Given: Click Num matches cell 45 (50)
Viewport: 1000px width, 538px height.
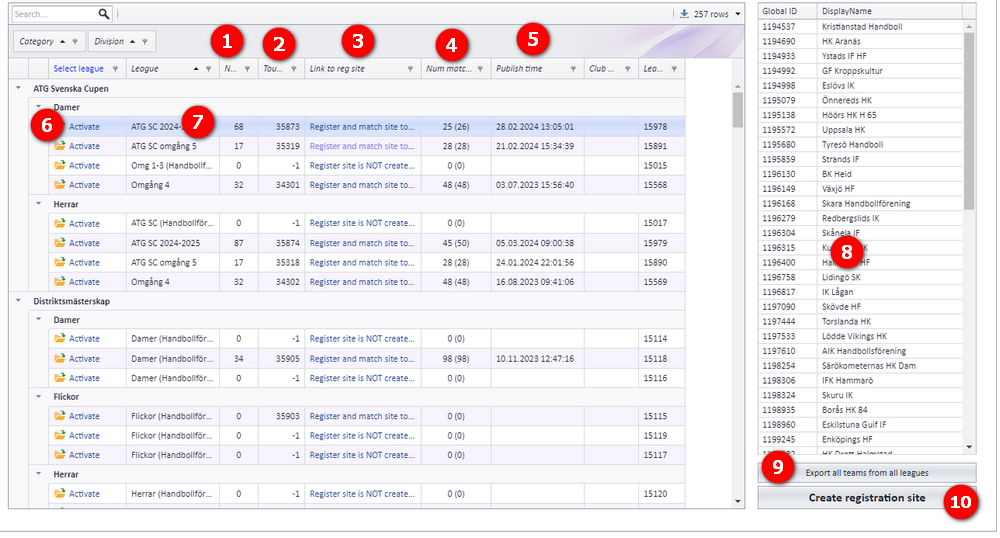Looking at the screenshot, I should tap(455, 243).
